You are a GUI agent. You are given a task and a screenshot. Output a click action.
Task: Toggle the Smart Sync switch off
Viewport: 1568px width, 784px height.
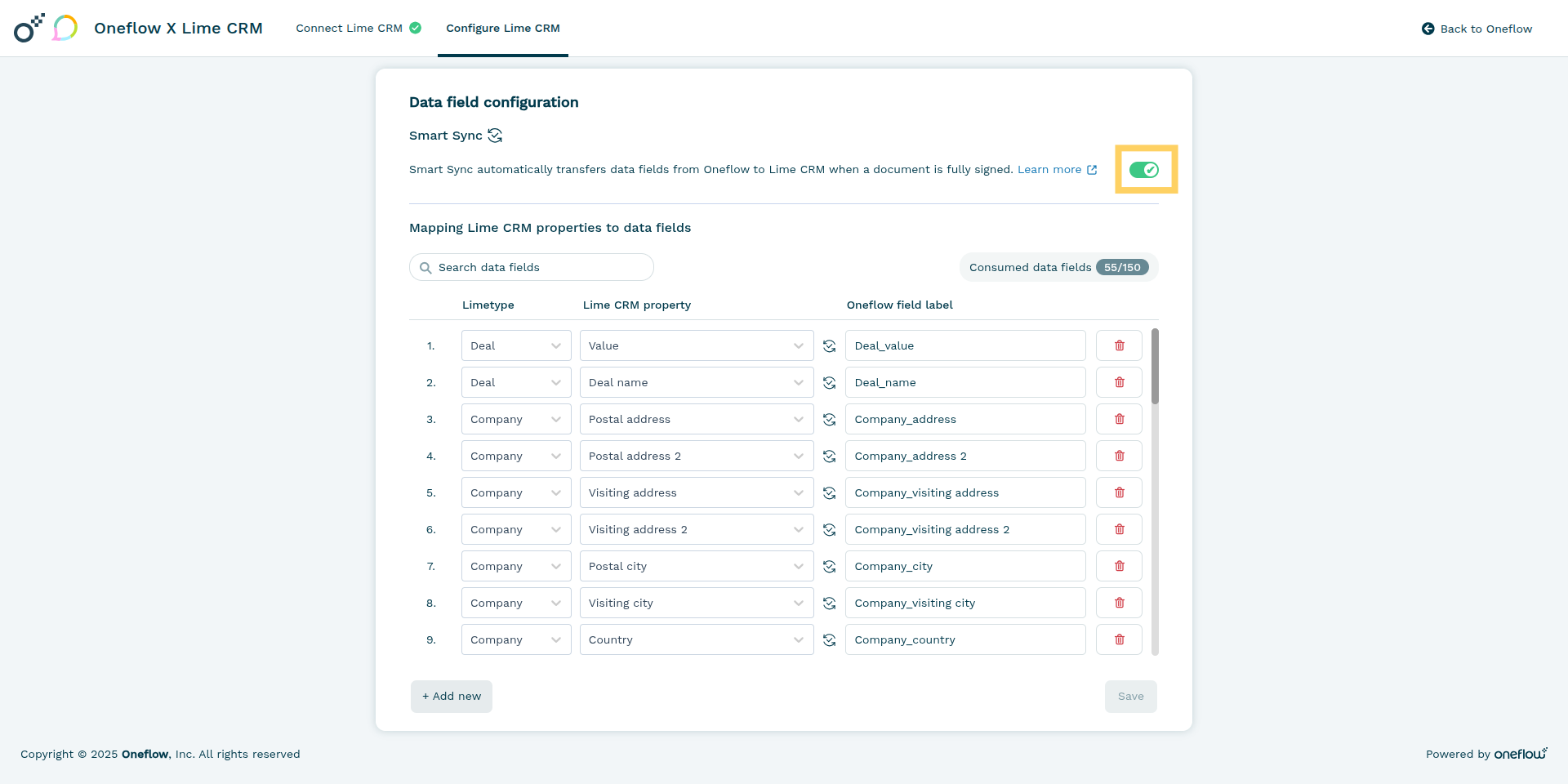coord(1143,170)
